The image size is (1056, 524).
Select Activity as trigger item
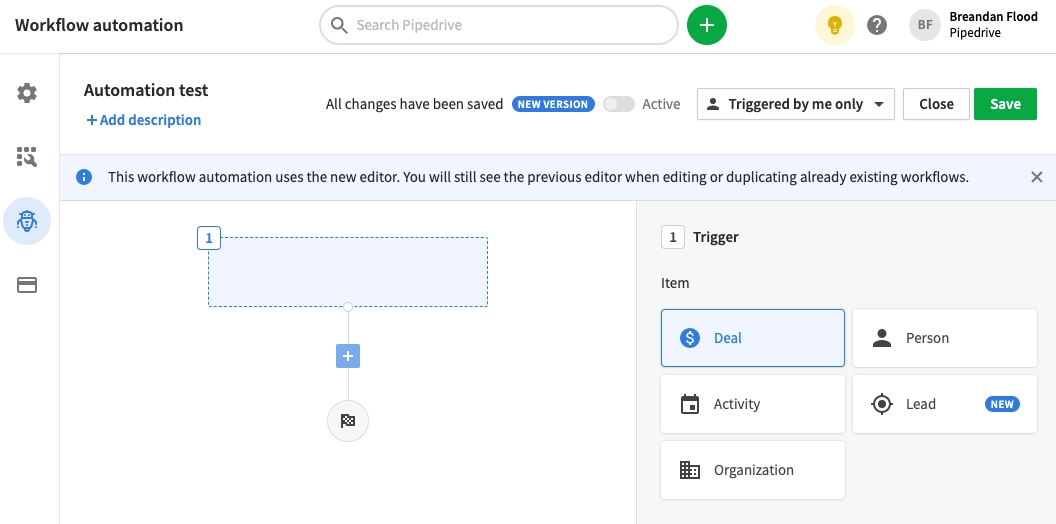point(752,404)
